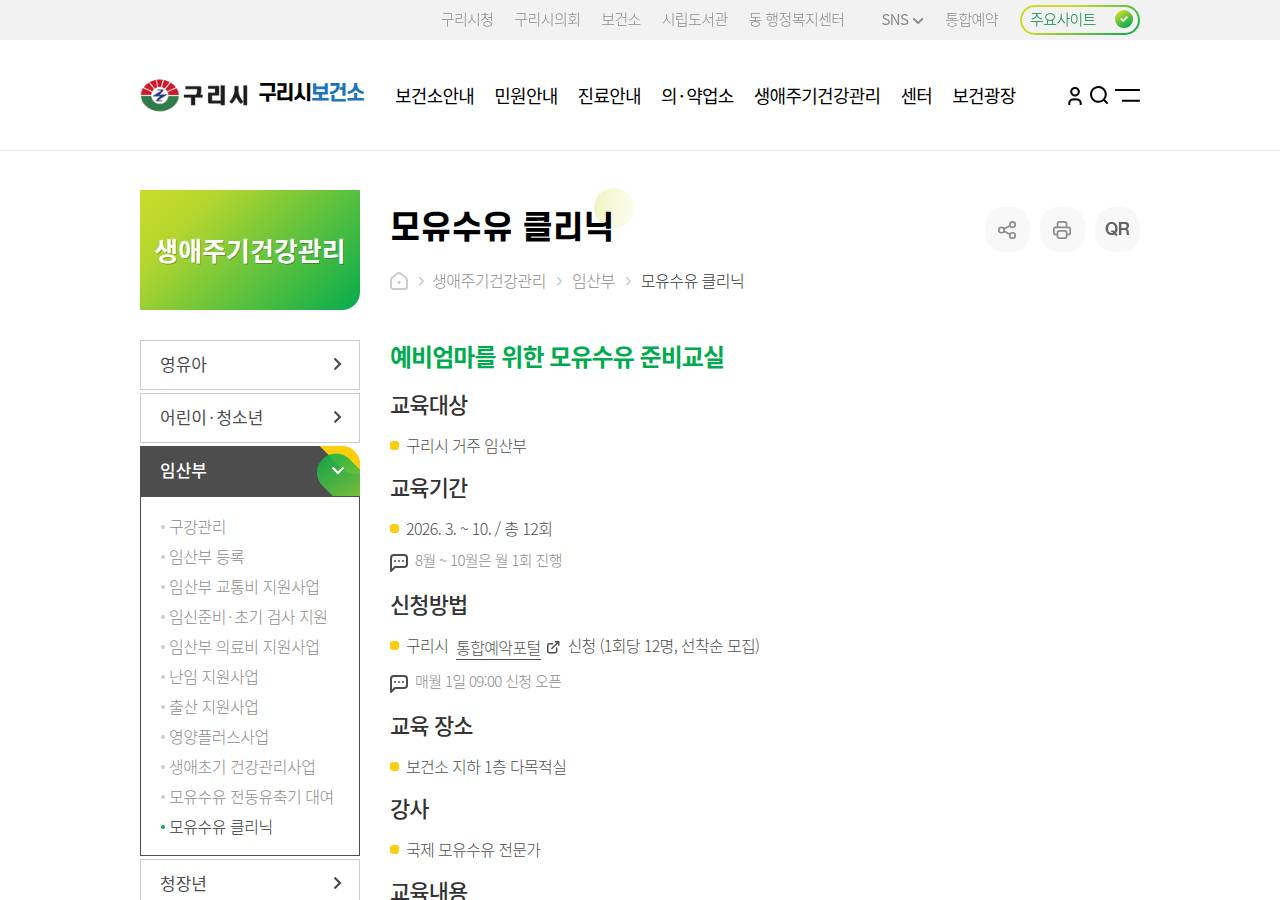1280x900 pixels.
Task: Select 출산 지원사업 sidebar item
Action: [213, 707]
